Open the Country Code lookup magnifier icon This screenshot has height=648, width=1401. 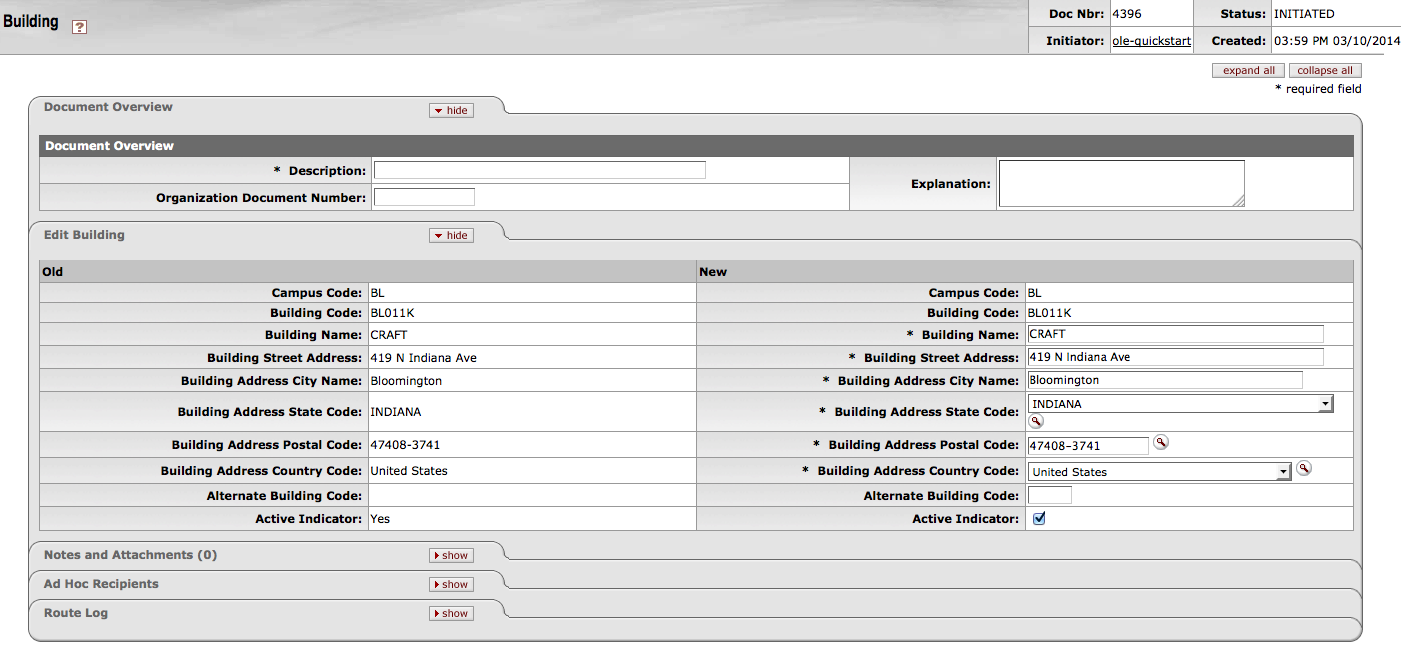[x=1304, y=468]
